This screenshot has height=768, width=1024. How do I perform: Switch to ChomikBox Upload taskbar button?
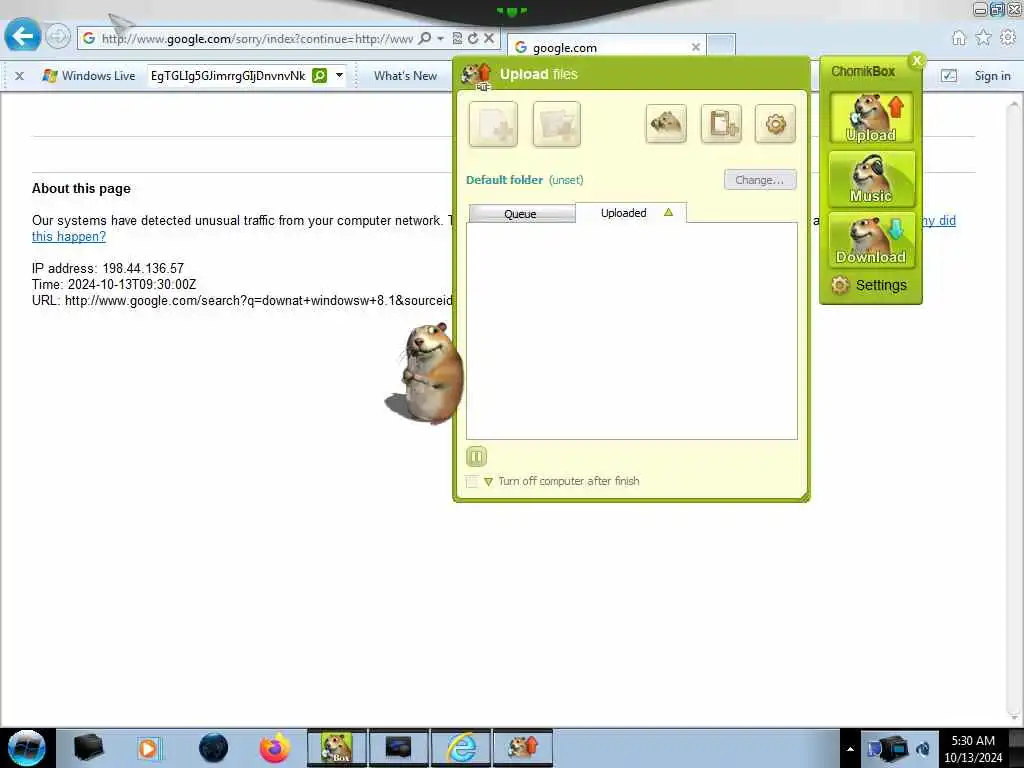point(523,748)
